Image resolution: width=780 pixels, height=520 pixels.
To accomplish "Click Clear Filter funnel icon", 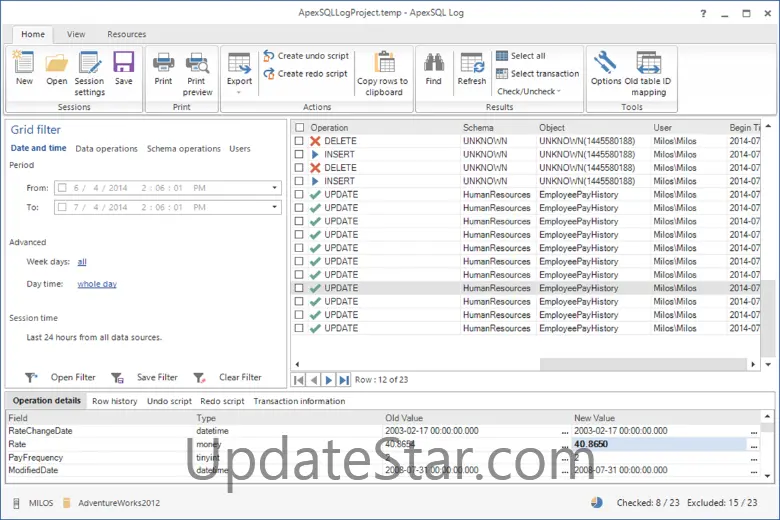I will tap(199, 378).
